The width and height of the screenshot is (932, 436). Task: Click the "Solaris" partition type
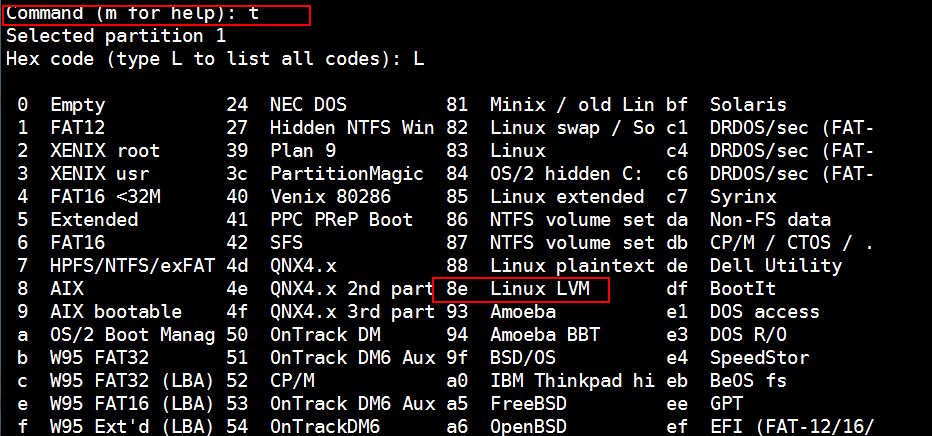(x=748, y=105)
